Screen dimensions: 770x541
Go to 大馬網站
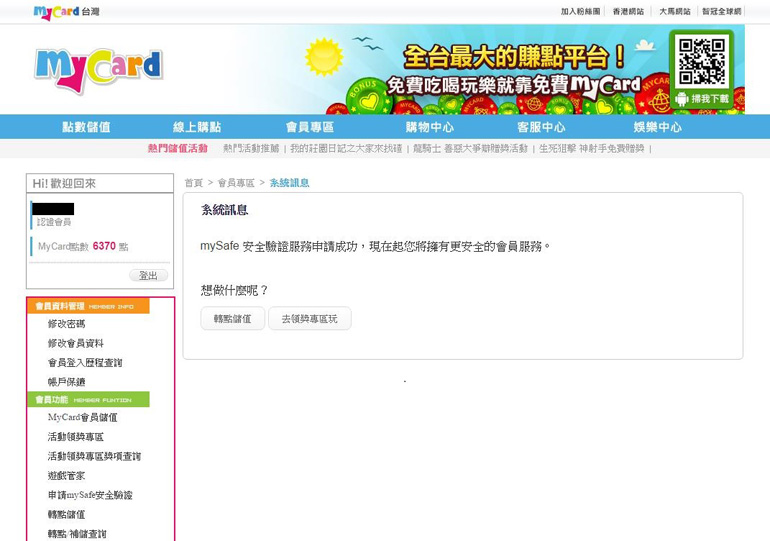tap(674, 11)
